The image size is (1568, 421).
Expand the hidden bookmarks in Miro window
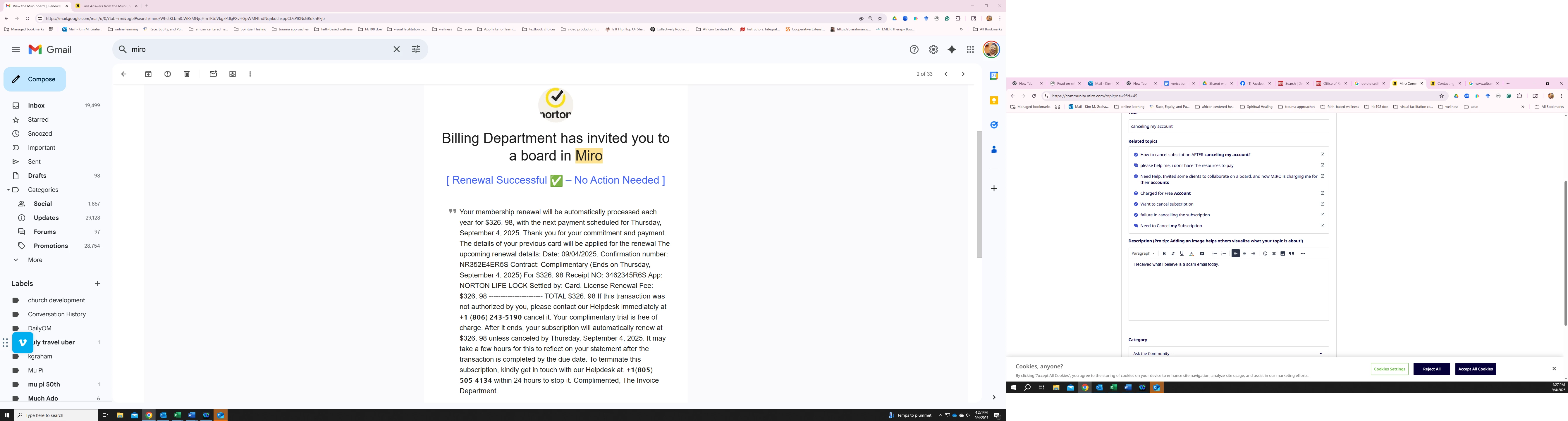point(1522,107)
